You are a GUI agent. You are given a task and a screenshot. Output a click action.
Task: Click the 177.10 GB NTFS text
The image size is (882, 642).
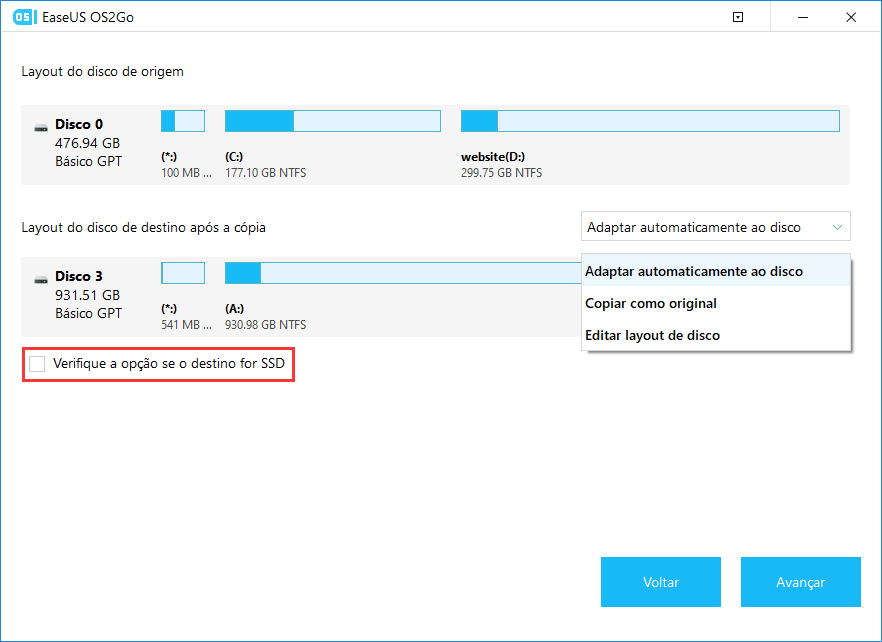(266, 173)
